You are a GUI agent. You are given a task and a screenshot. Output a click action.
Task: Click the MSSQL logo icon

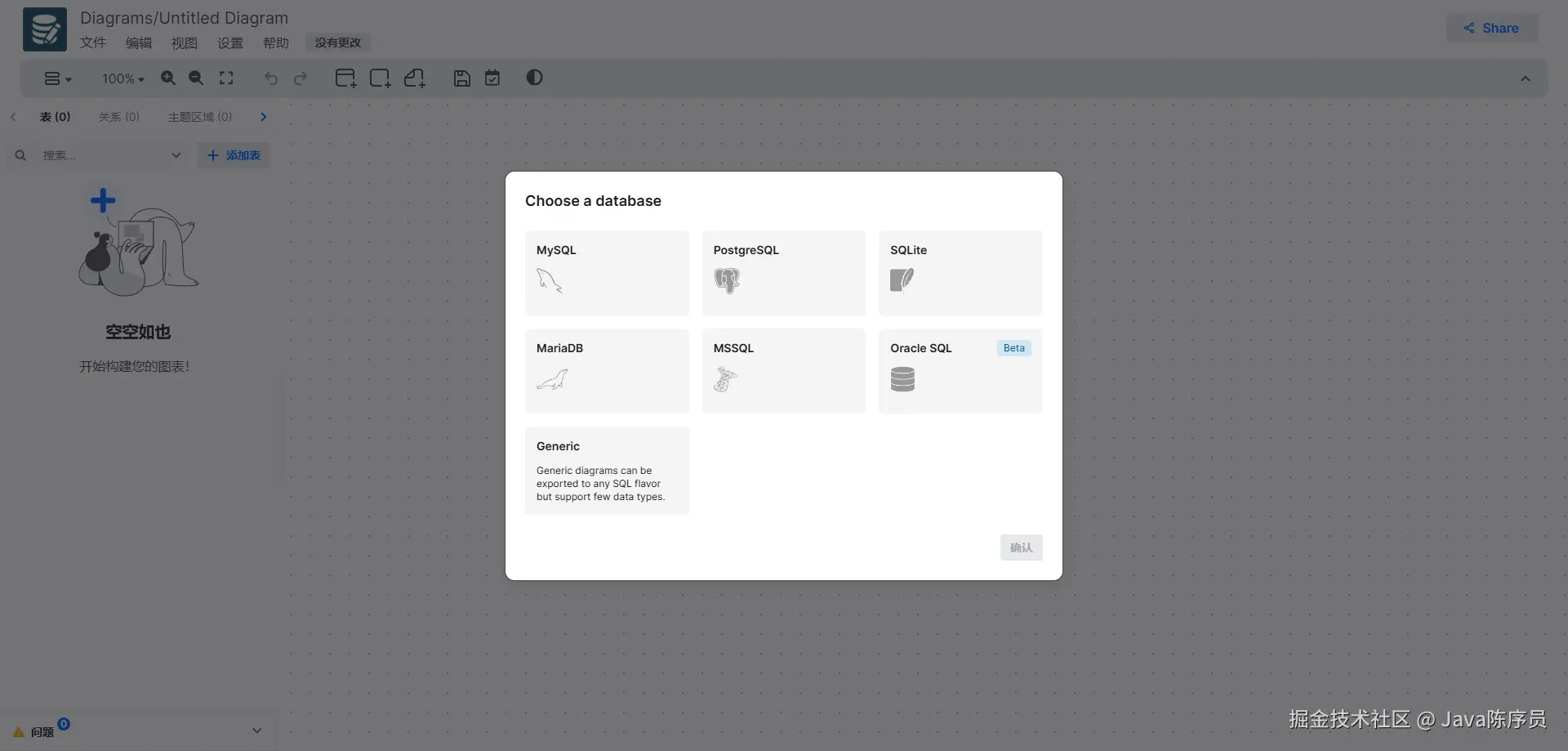click(725, 379)
